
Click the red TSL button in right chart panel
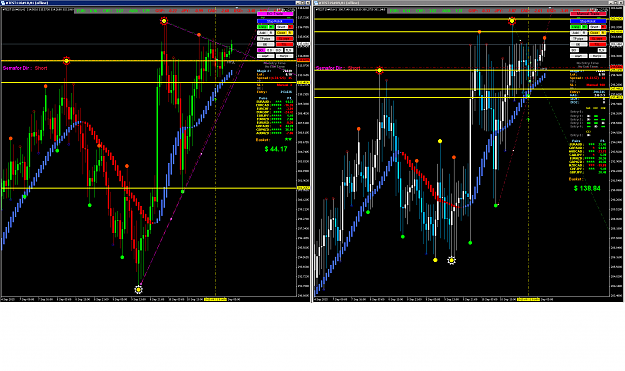pos(597,44)
